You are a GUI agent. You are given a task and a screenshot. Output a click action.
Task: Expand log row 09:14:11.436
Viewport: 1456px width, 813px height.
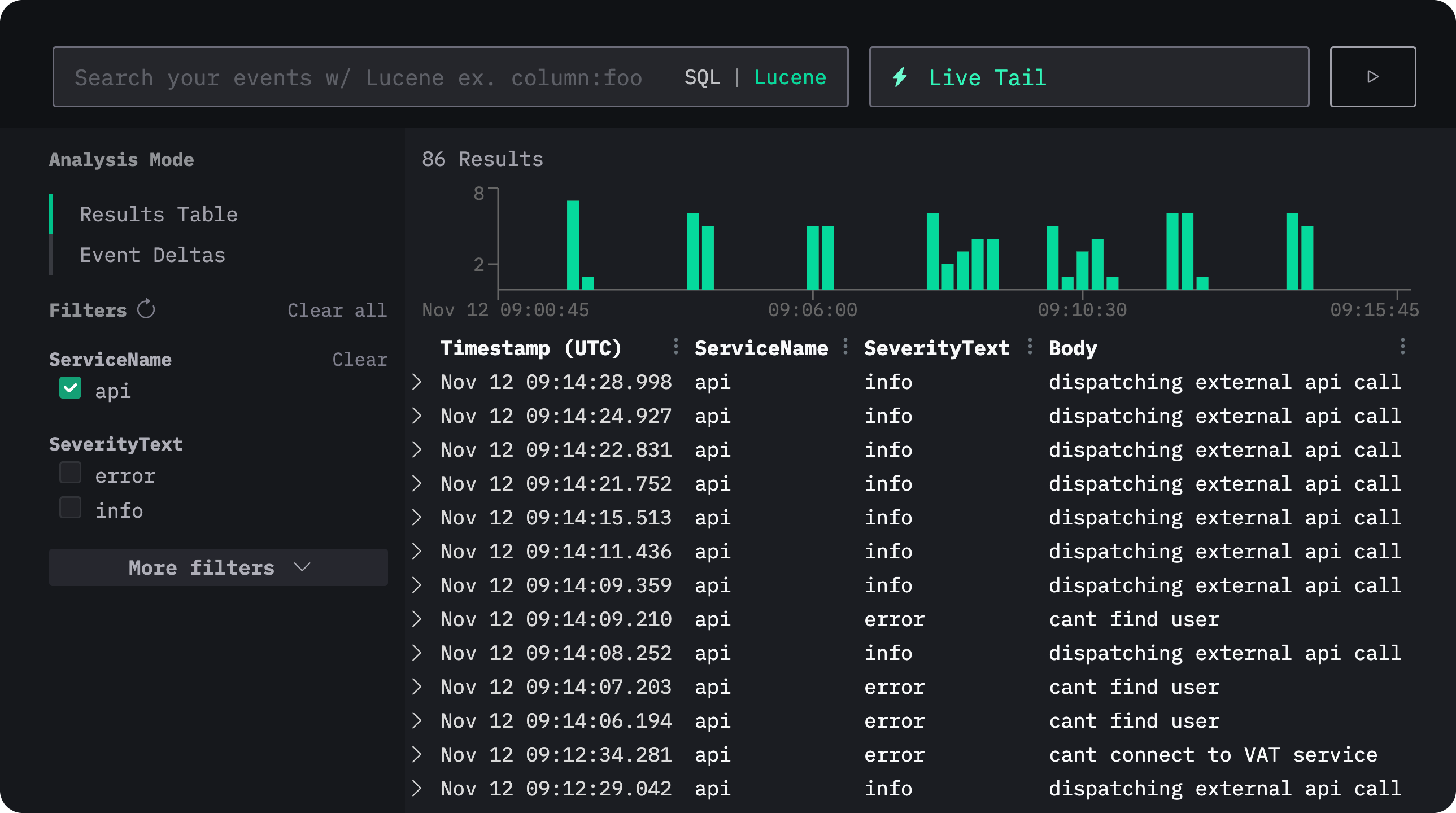(417, 552)
